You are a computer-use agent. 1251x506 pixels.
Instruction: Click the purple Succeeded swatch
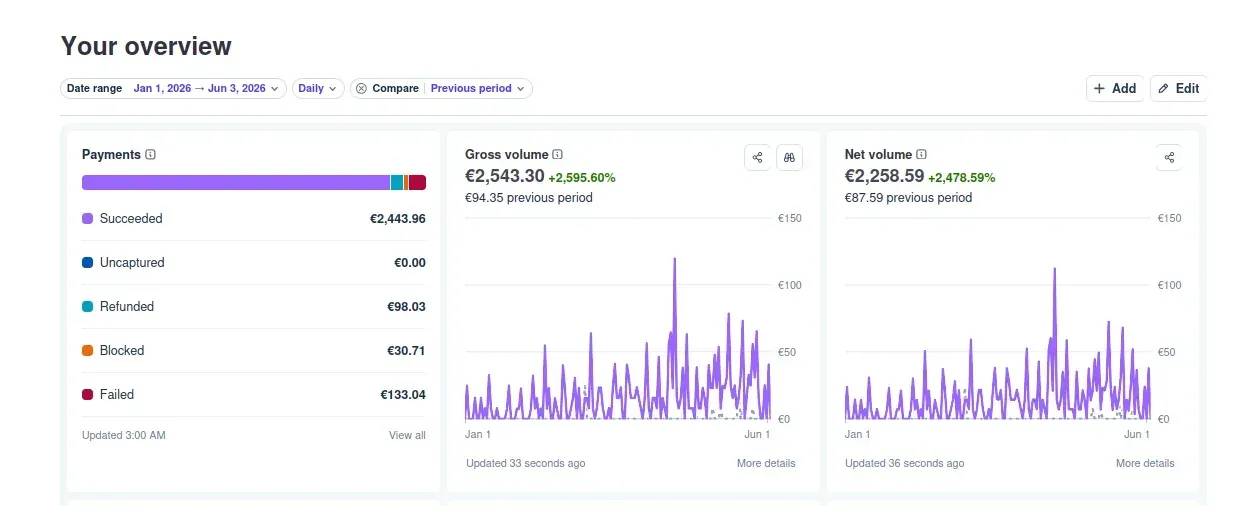pyautogui.click(x=88, y=218)
